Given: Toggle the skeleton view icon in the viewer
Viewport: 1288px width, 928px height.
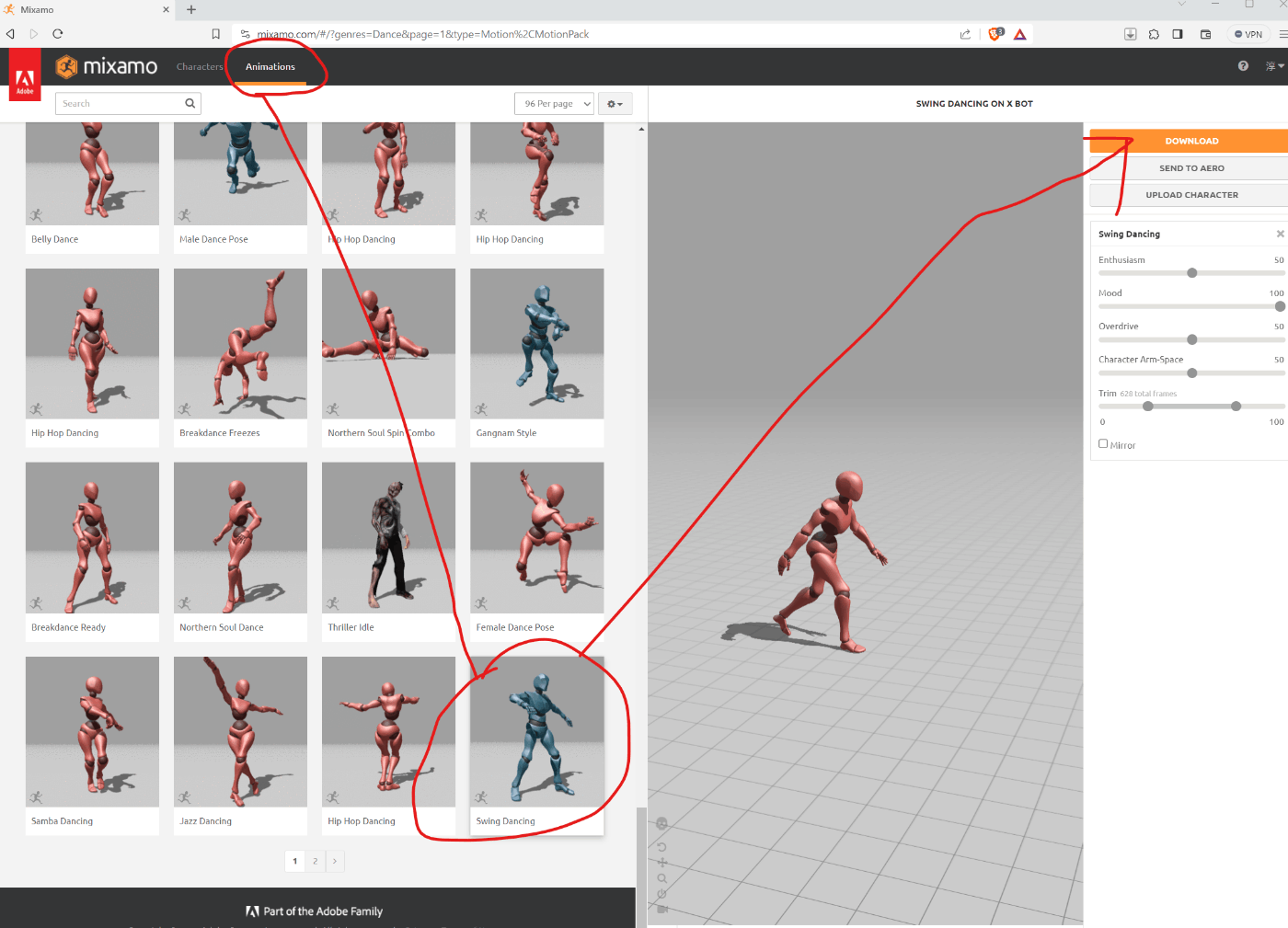Looking at the screenshot, I should coord(661,823).
